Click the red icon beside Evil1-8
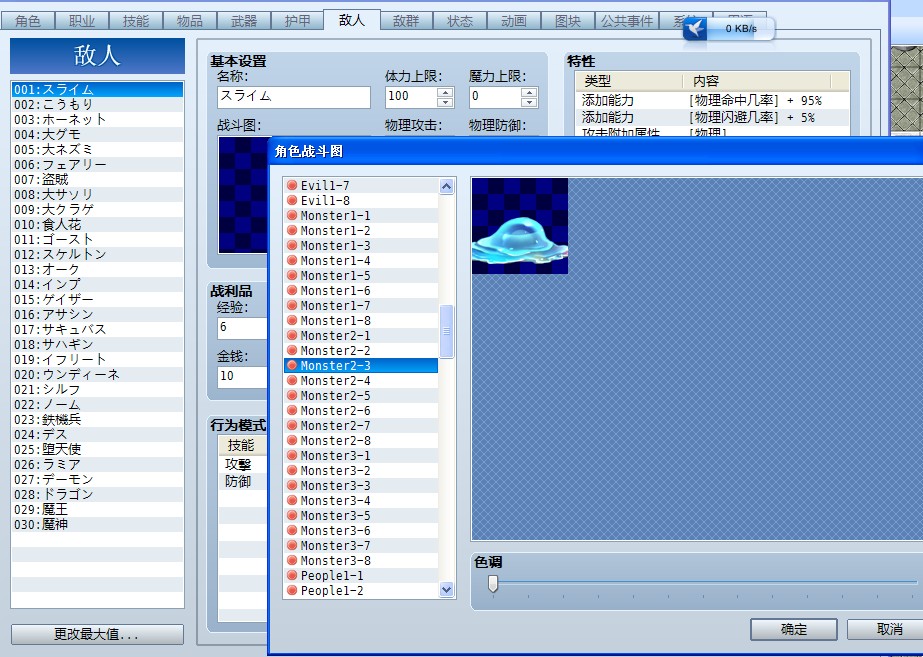The width and height of the screenshot is (923, 657). click(291, 201)
